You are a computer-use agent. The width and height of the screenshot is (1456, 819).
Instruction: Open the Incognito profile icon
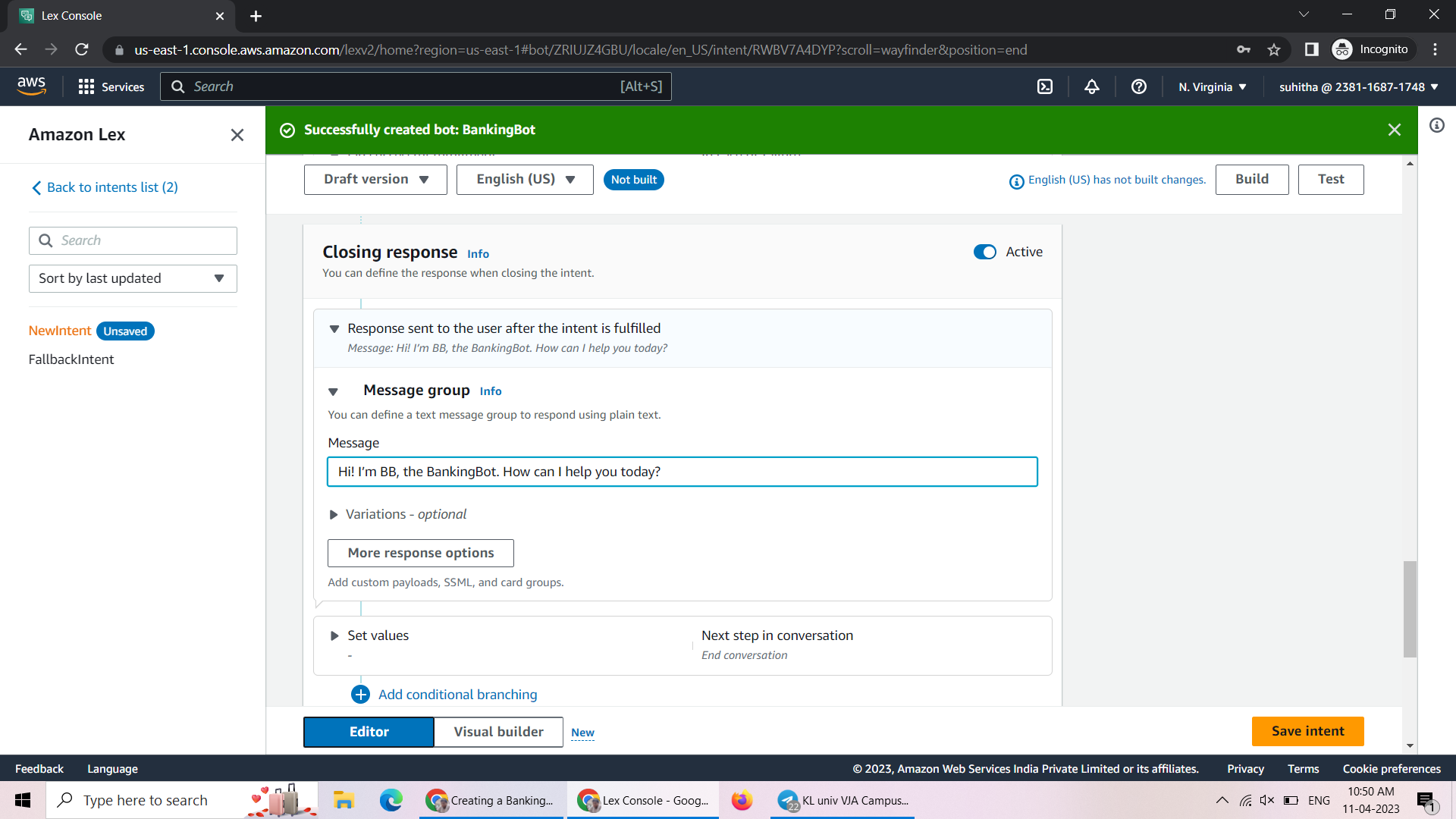(x=1342, y=49)
